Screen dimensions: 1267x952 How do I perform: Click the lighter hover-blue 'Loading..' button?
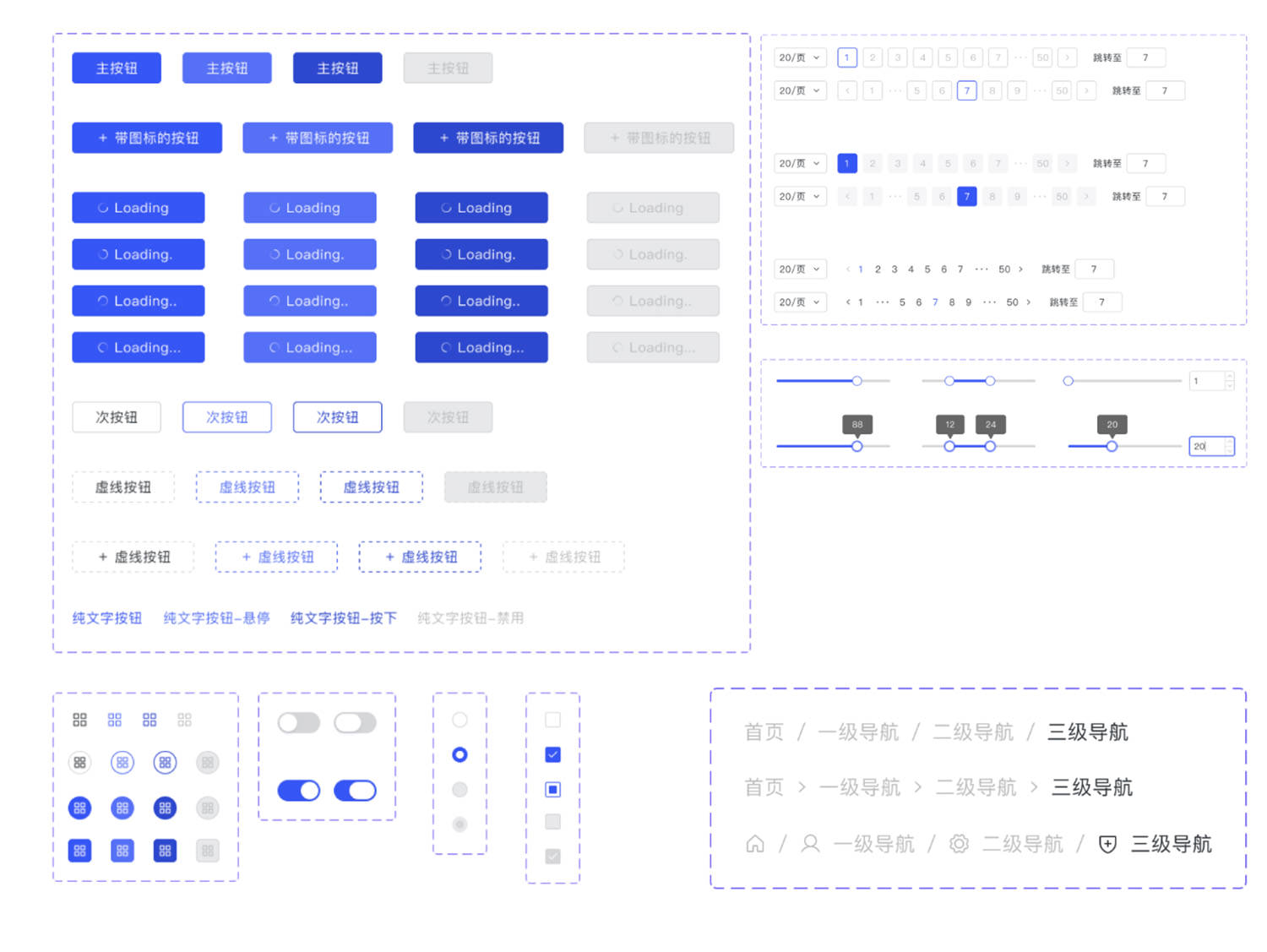[309, 301]
